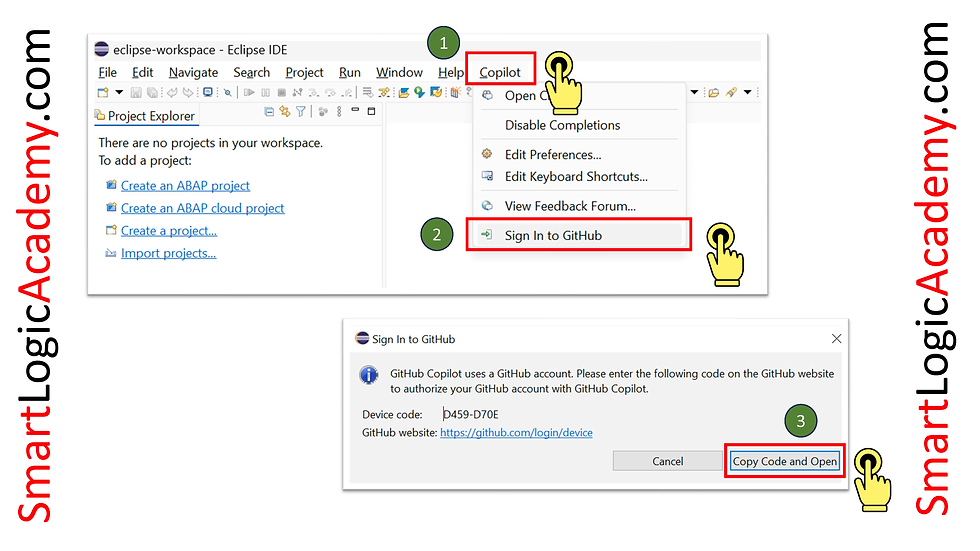Open the dropdown arrow after flashlight icon

[748, 92]
